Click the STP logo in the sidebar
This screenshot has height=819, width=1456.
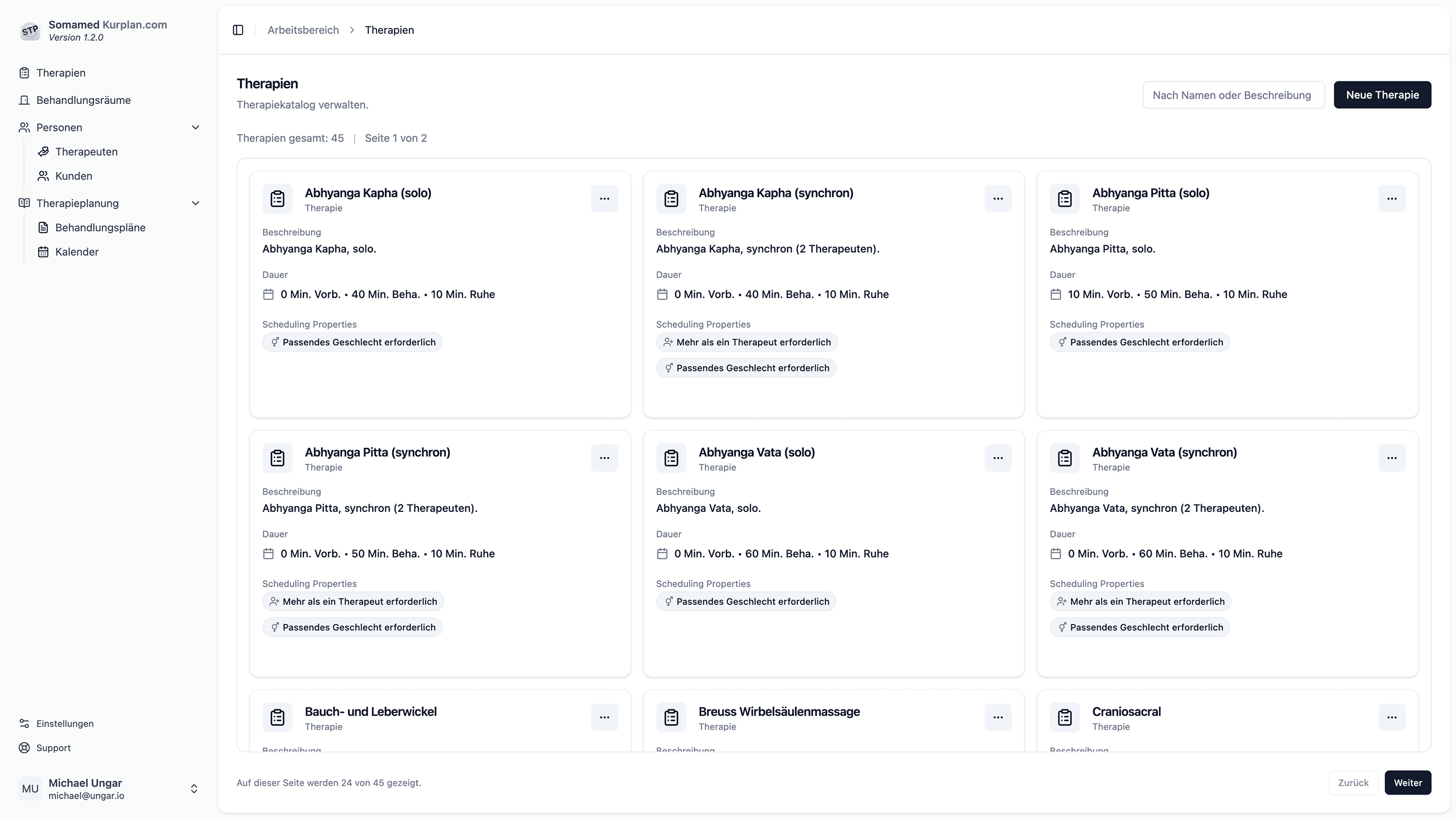pos(30,30)
